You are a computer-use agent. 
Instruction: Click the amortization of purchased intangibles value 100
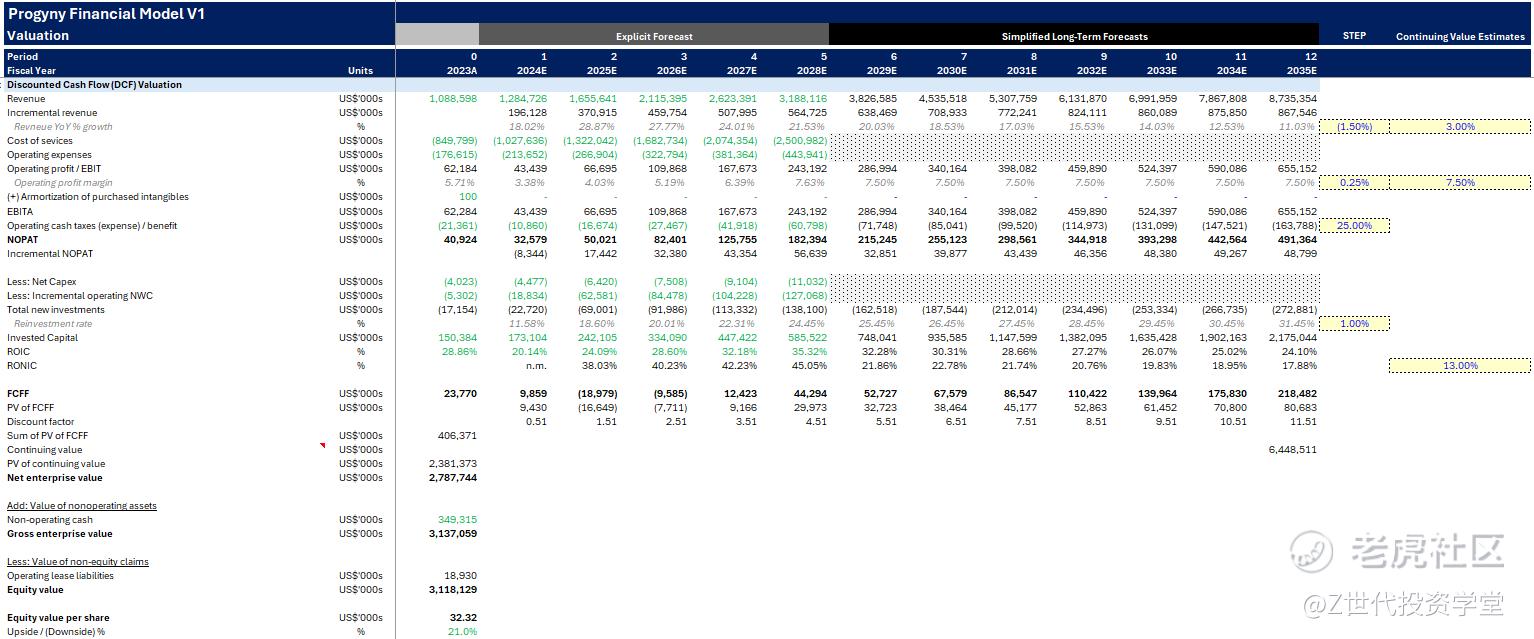[x=468, y=197]
